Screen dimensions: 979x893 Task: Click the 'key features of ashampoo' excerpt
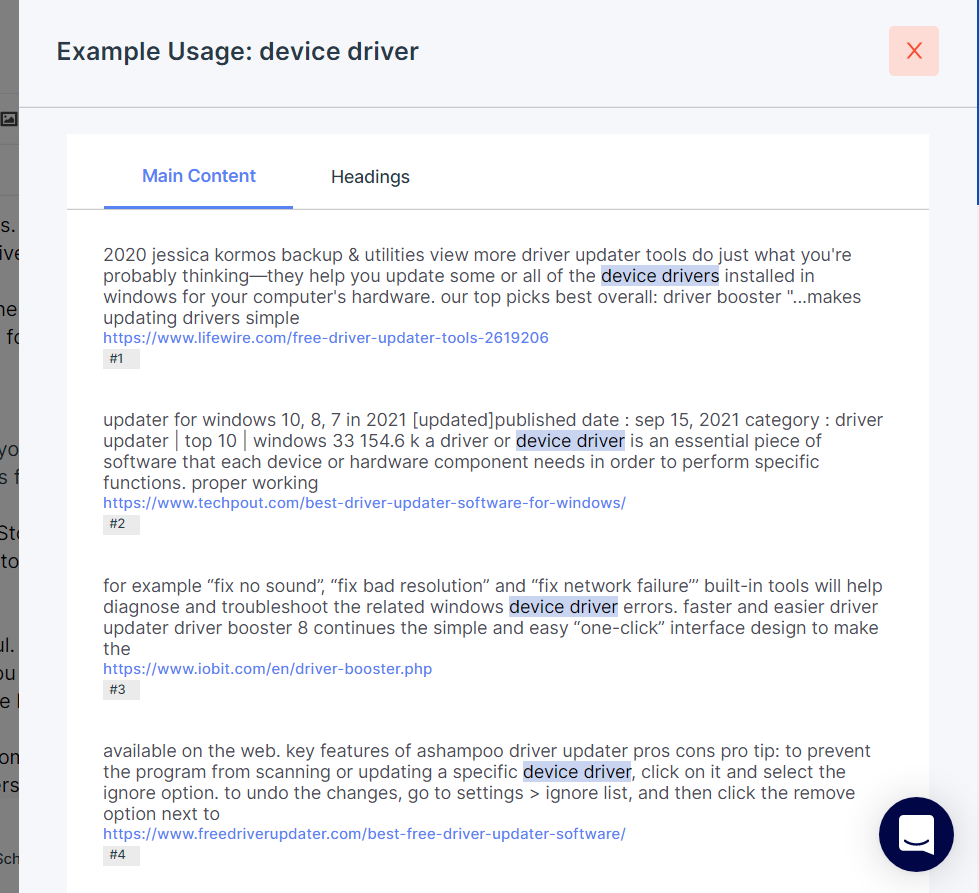tap(487, 782)
